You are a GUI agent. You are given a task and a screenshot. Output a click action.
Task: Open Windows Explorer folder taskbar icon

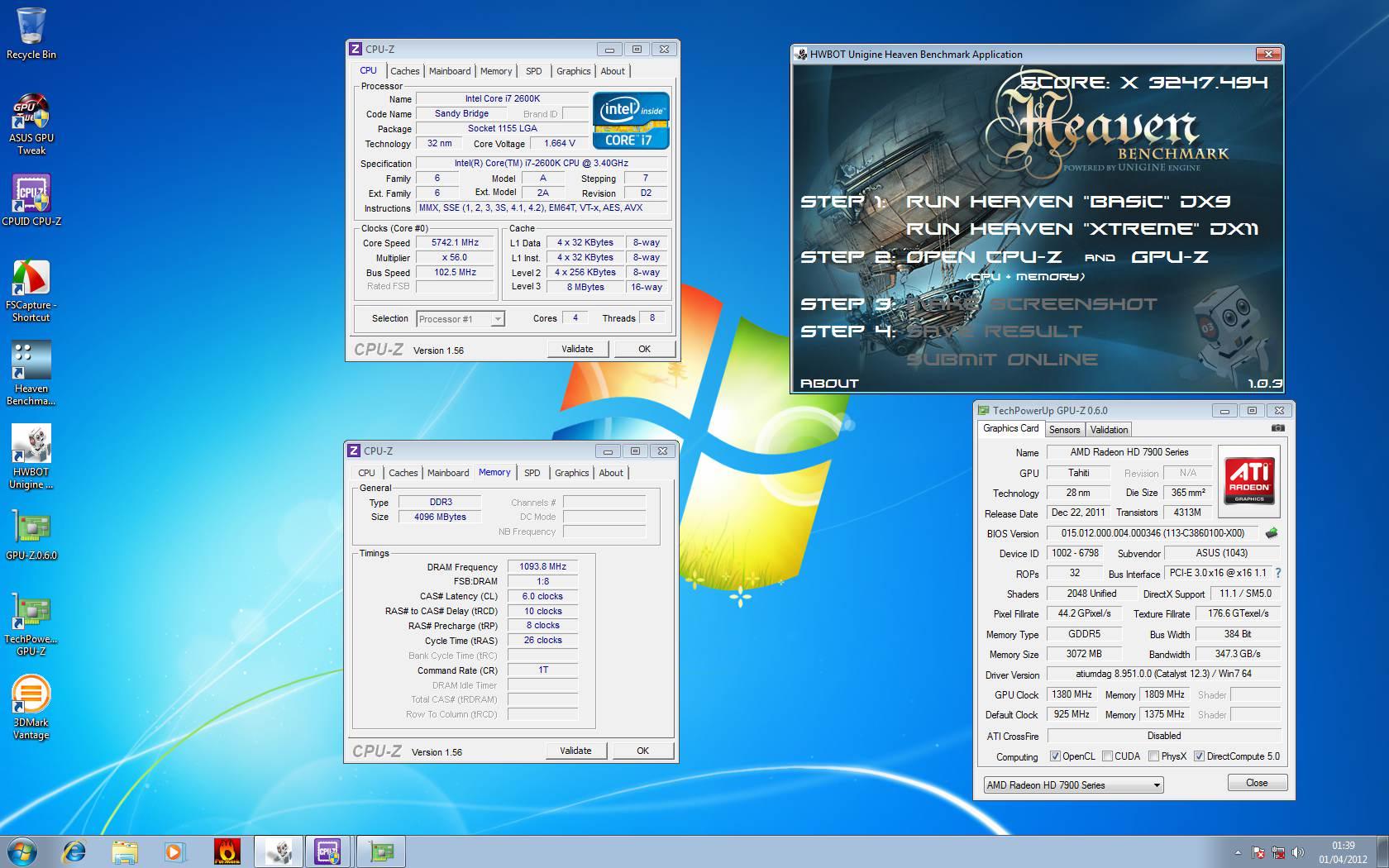coord(125,851)
